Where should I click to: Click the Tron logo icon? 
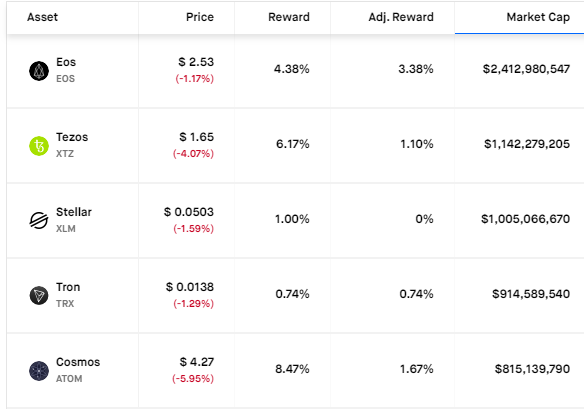coord(39,295)
